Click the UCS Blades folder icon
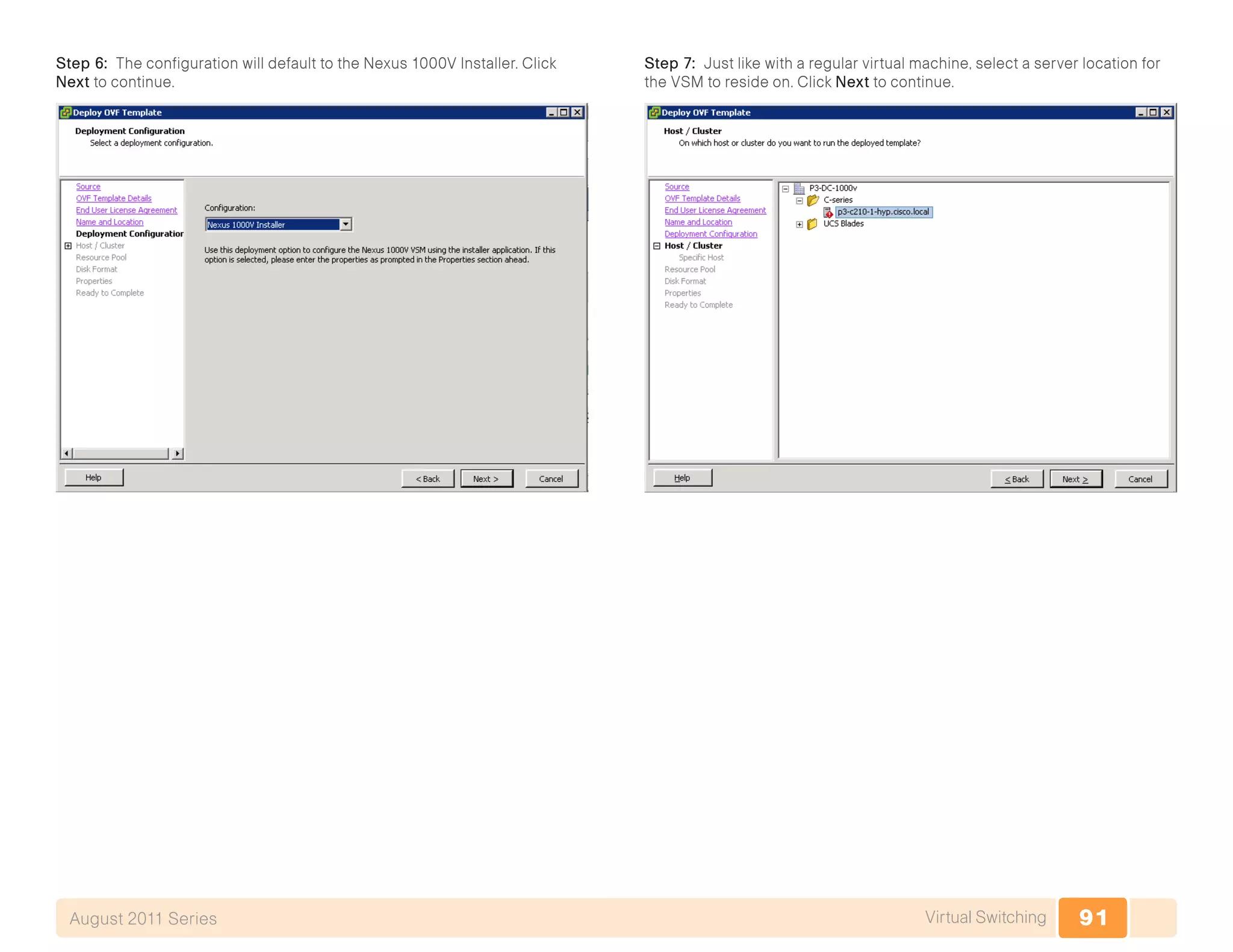This screenshot has width=1233, height=952. pos(812,224)
